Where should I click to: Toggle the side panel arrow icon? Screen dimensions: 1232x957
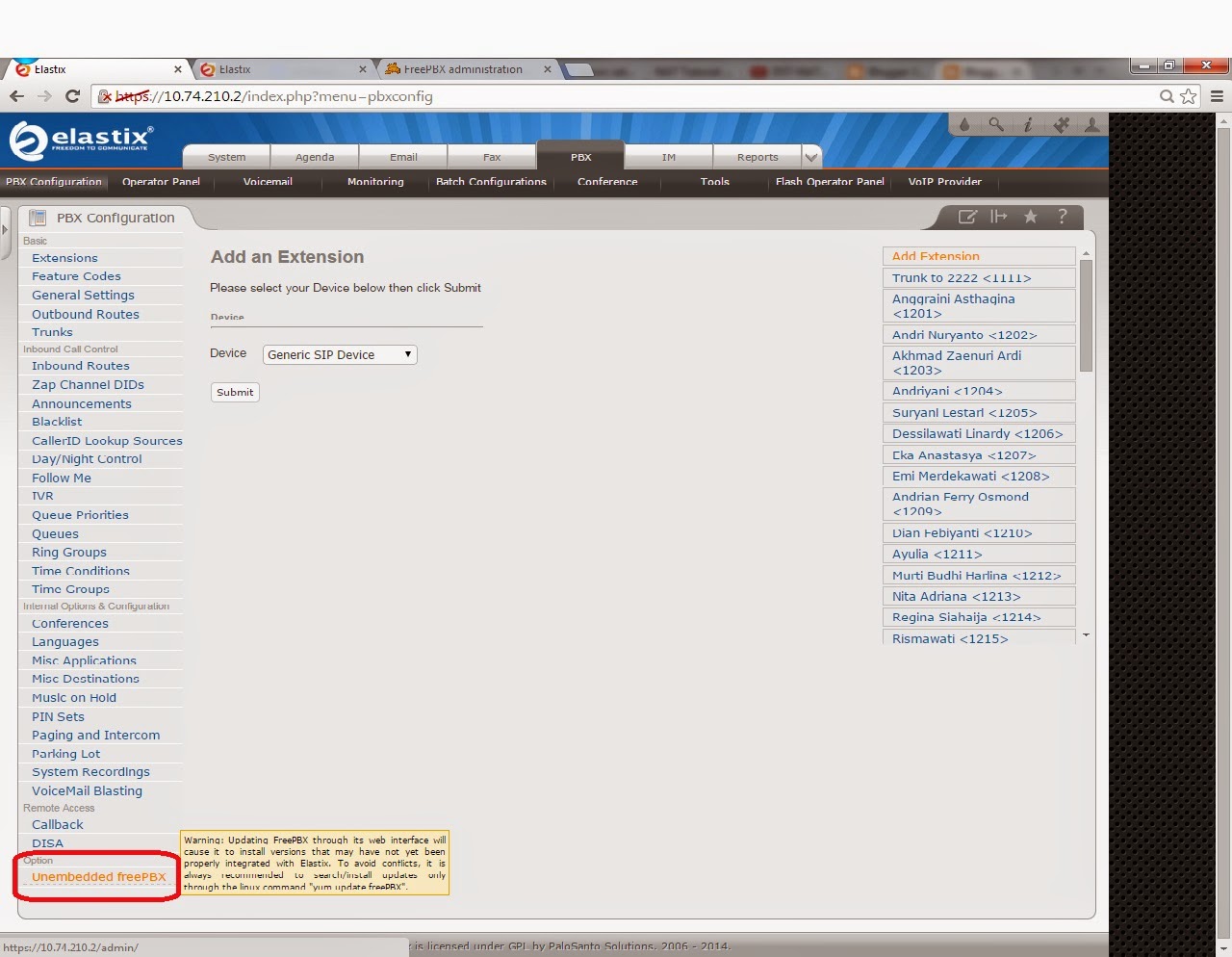click(998, 217)
